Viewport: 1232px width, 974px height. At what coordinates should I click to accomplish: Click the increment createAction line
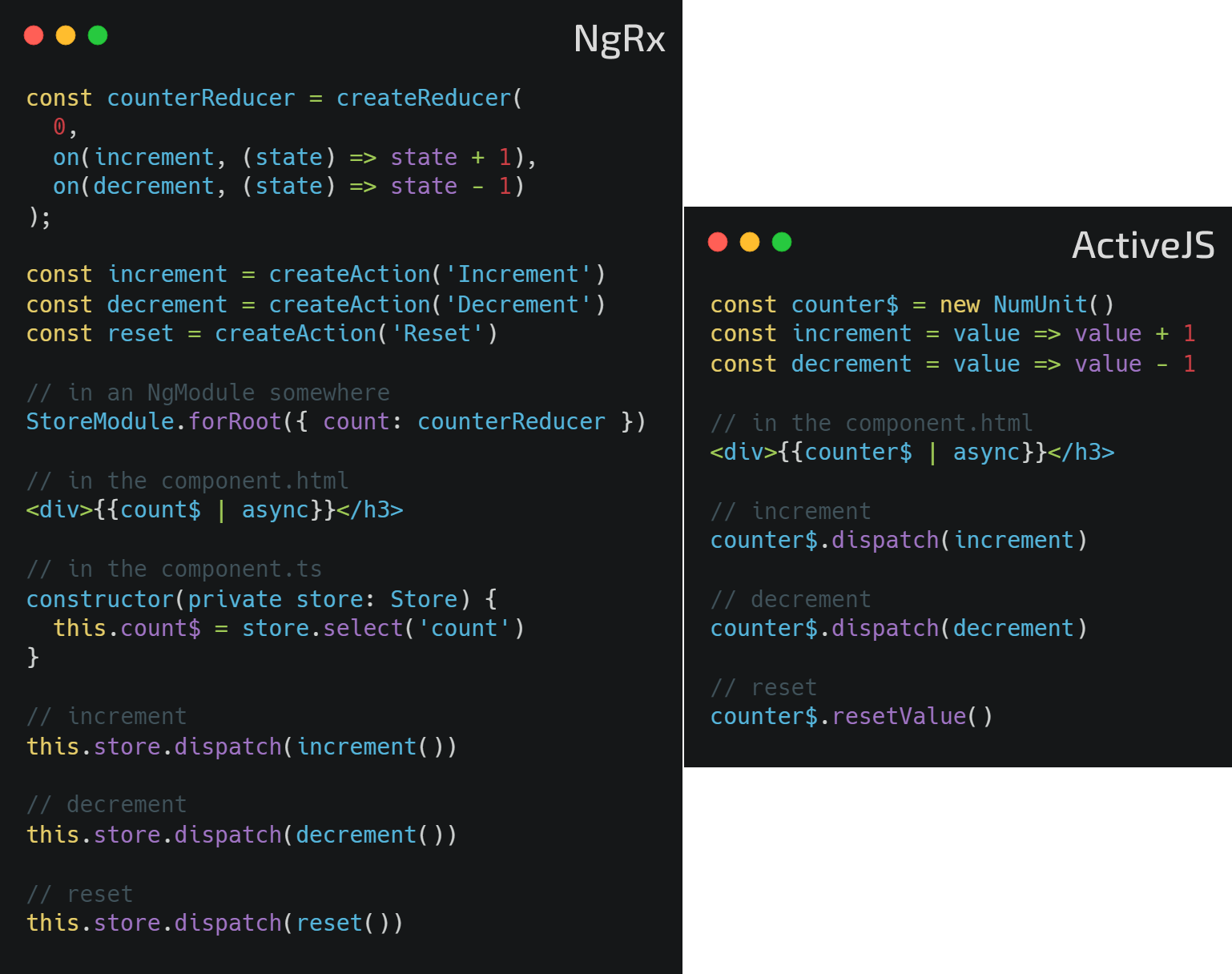[316, 274]
